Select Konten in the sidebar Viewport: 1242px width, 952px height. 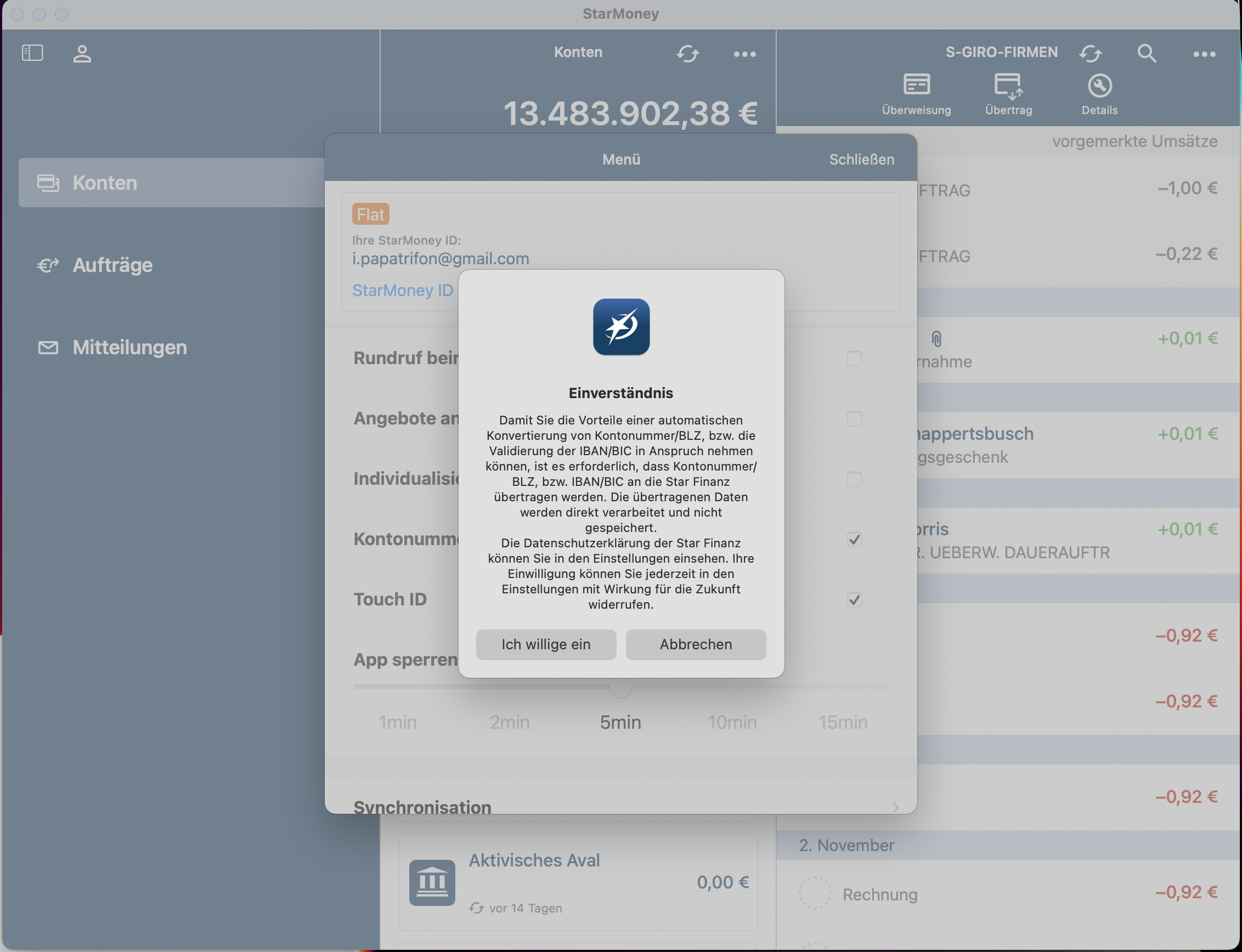(x=172, y=183)
